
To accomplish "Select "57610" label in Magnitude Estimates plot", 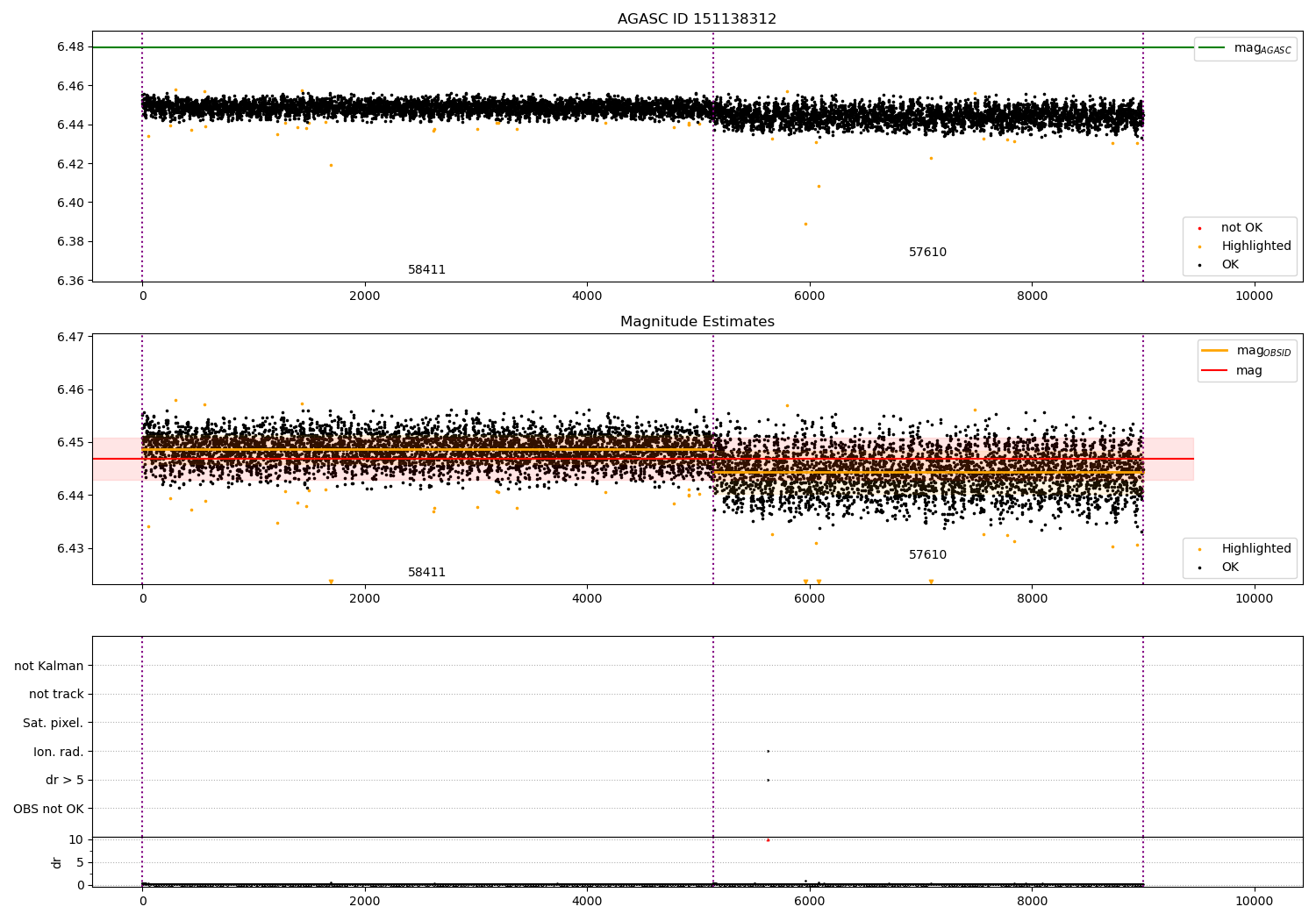I will 927,554.
